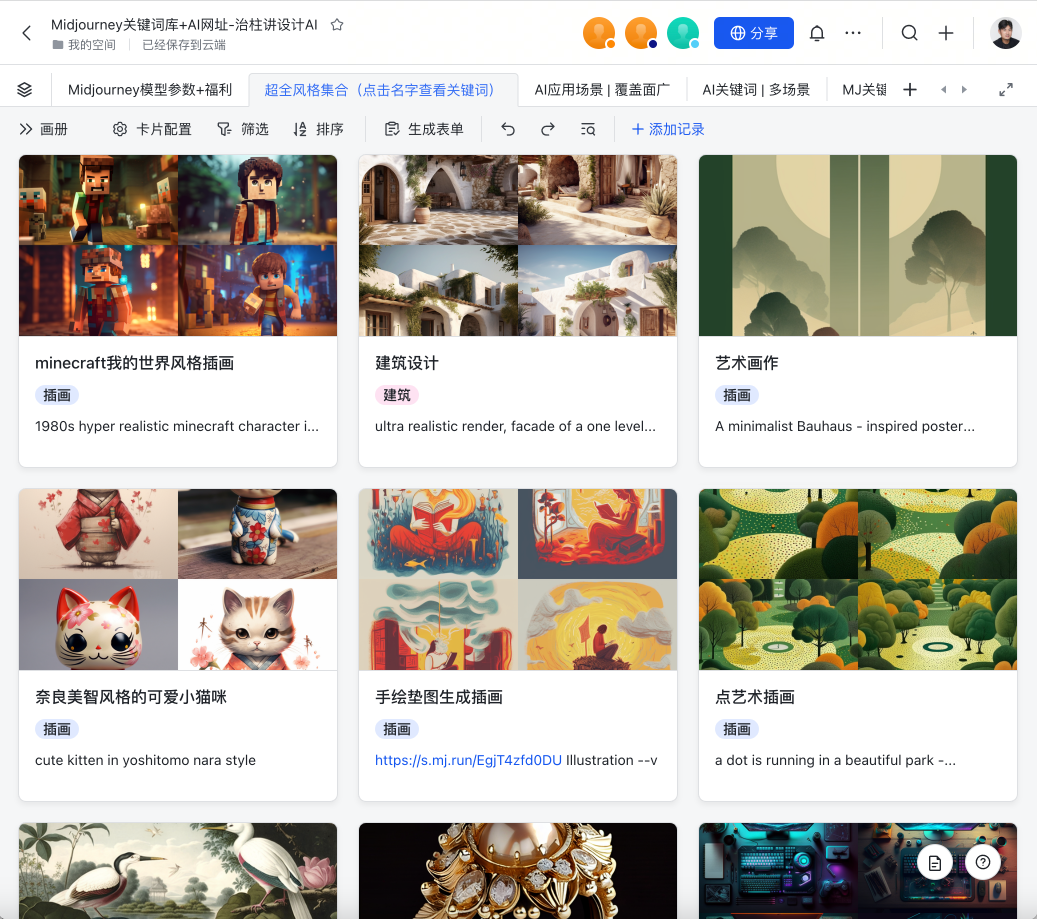Screen dimensions: 1037x919
Task: Open the three-dot more options menu
Action: [x=853, y=32]
